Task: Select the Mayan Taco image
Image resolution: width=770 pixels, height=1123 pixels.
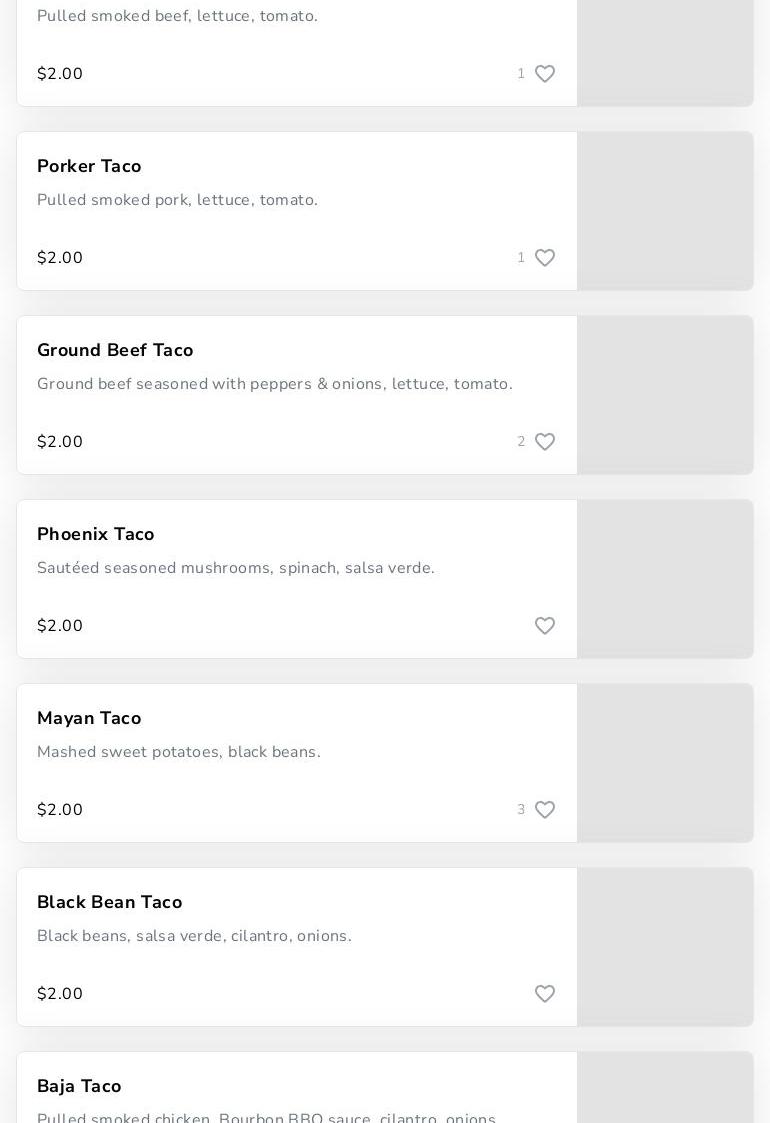Action: tap(665, 763)
